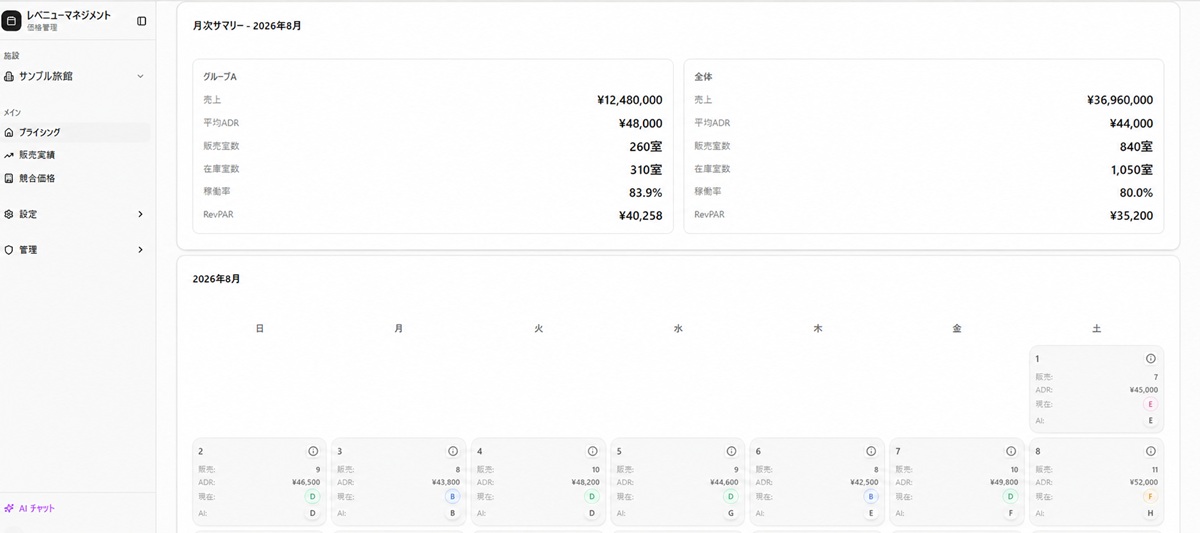Click info icon for day 2
The image size is (1200, 533).
tap(312, 451)
